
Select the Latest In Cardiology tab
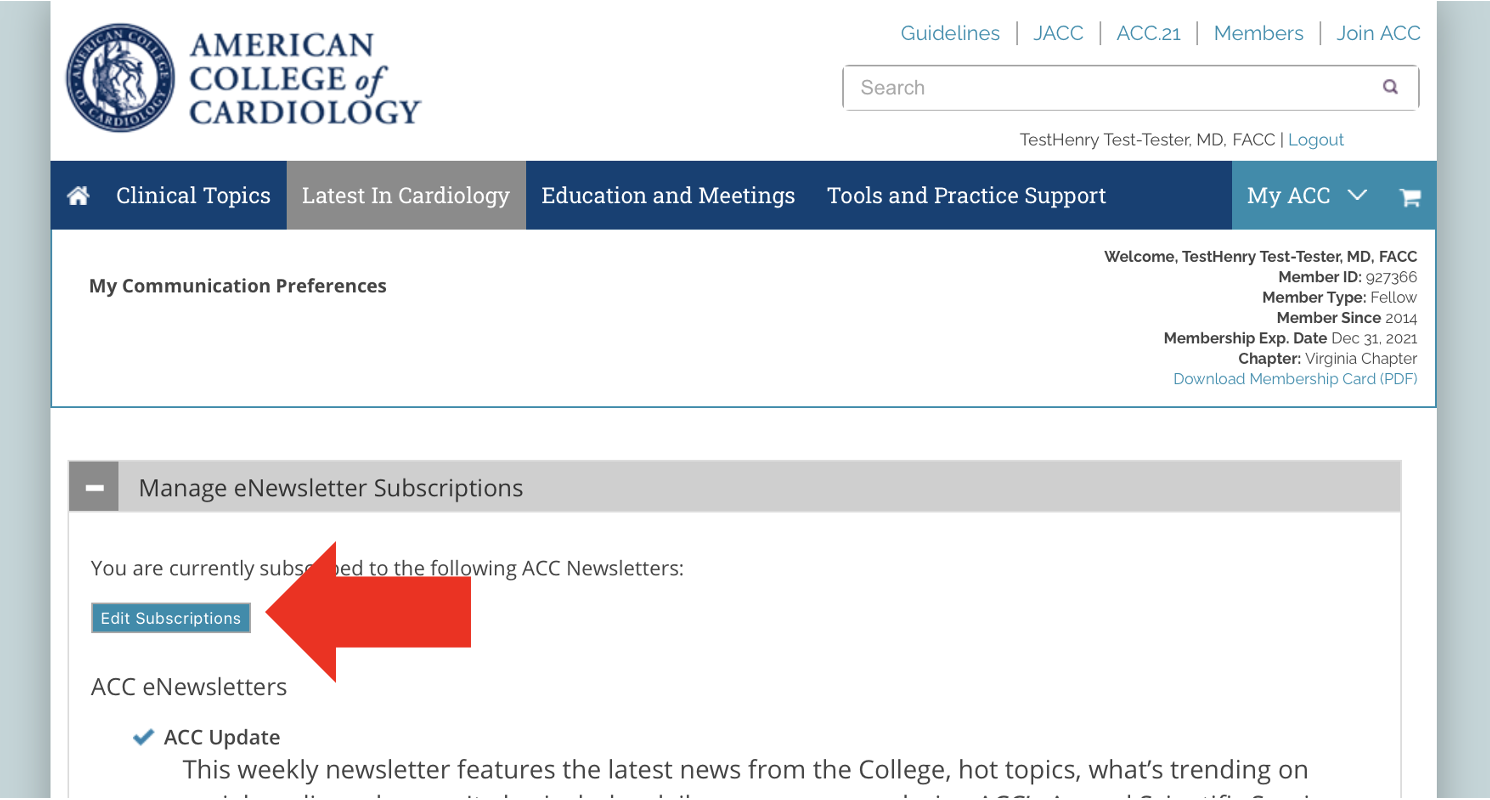coord(406,196)
